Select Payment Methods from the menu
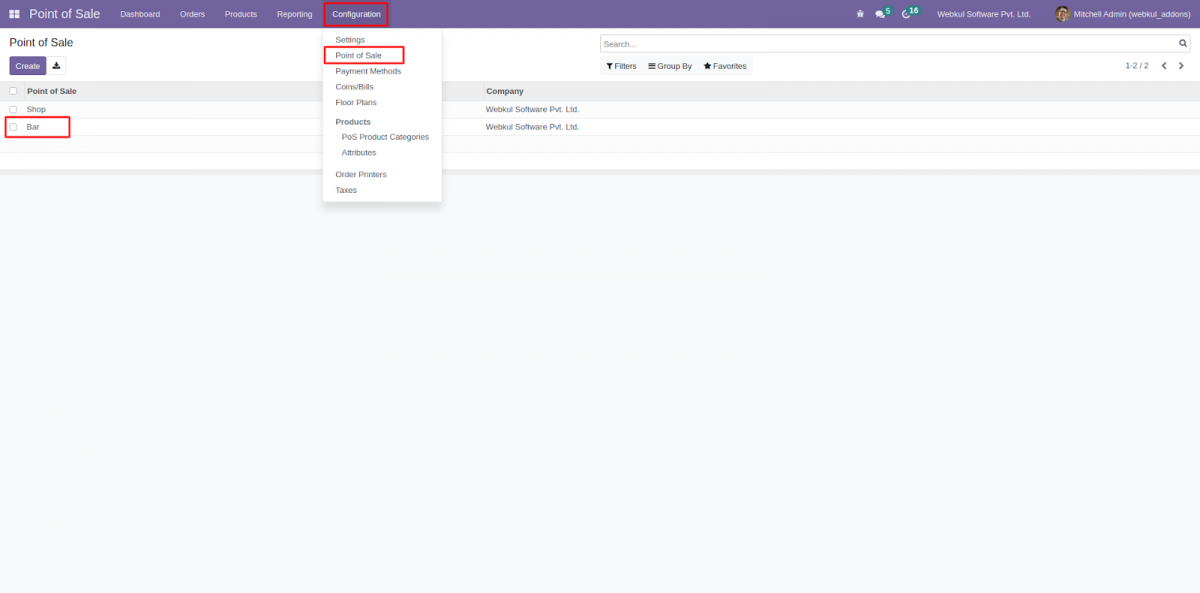The height and width of the screenshot is (593, 1200). pos(370,71)
